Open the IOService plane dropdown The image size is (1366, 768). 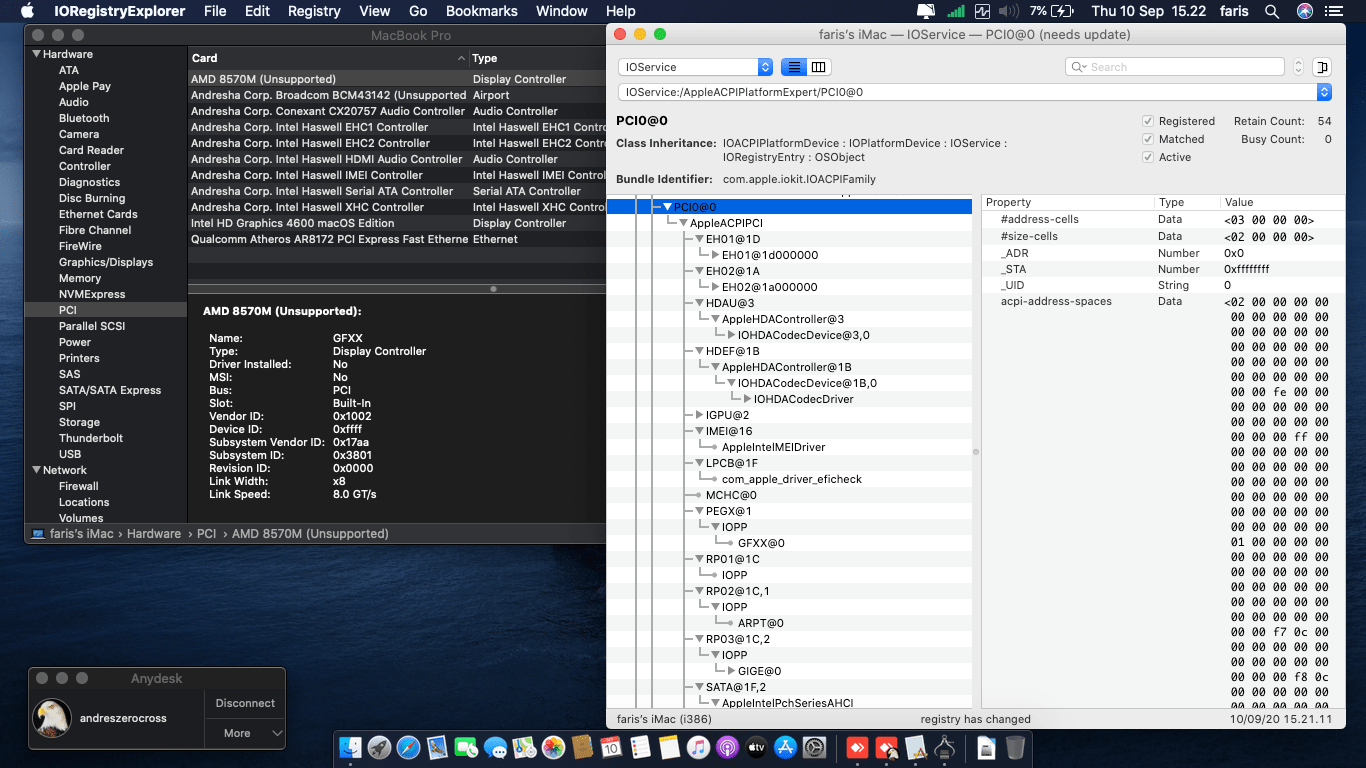695,67
